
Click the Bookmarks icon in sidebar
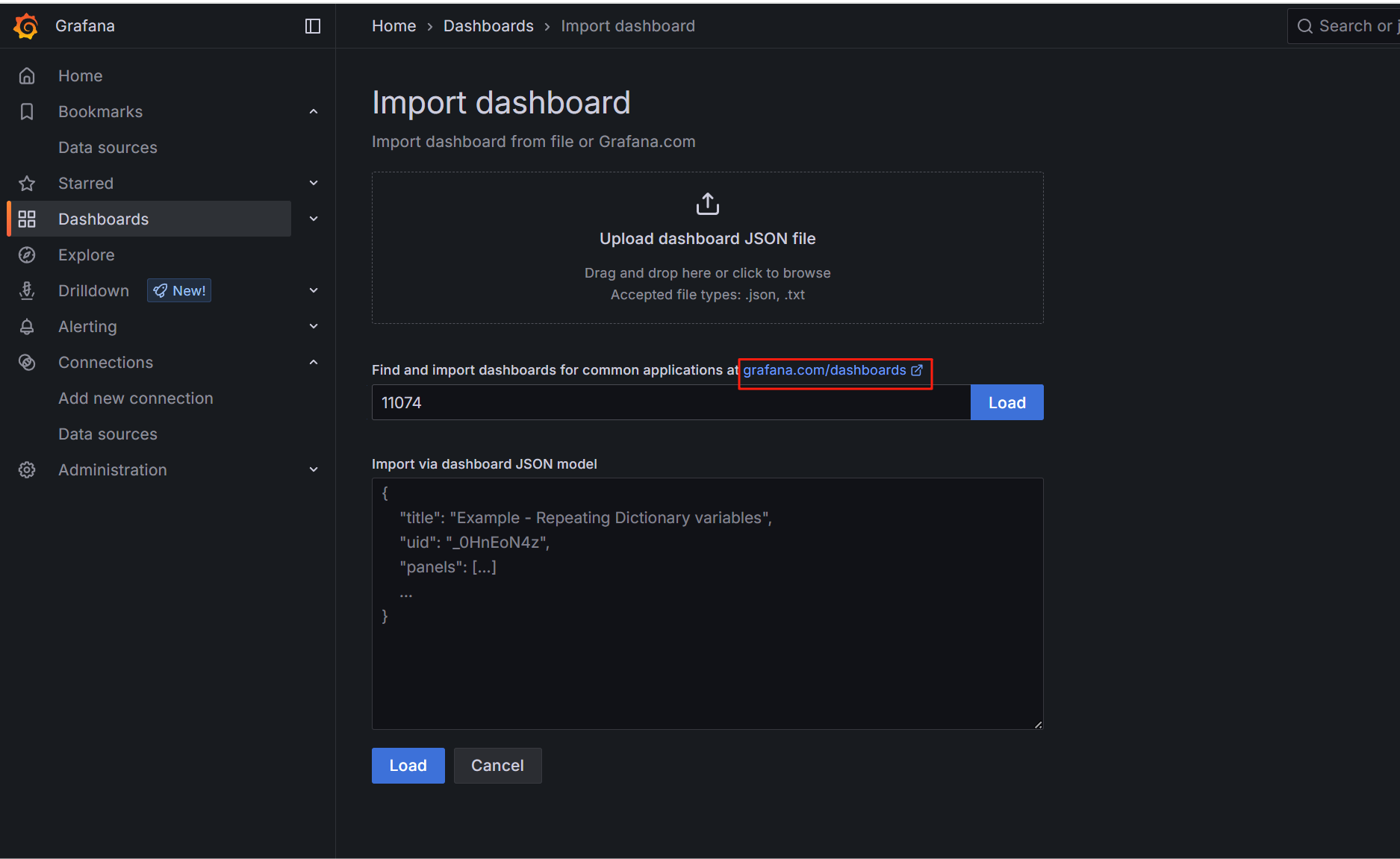pos(27,111)
